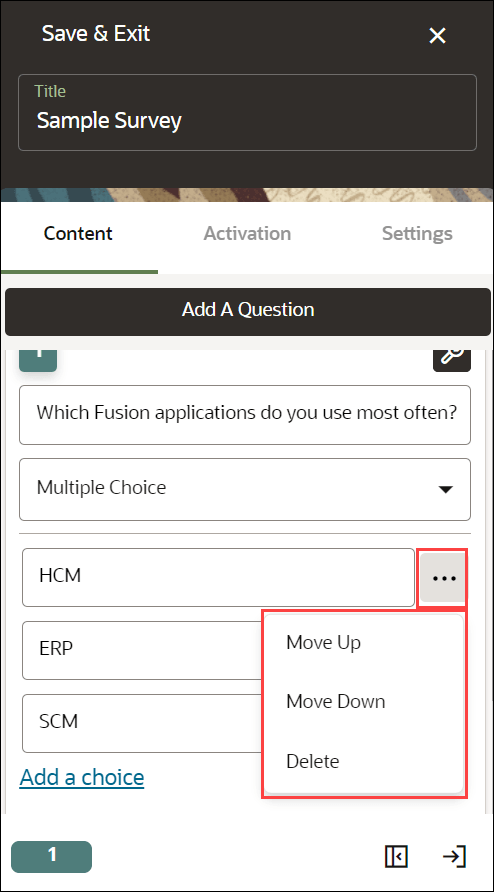Open the Multiple Choice question type combo box

(x=245, y=489)
